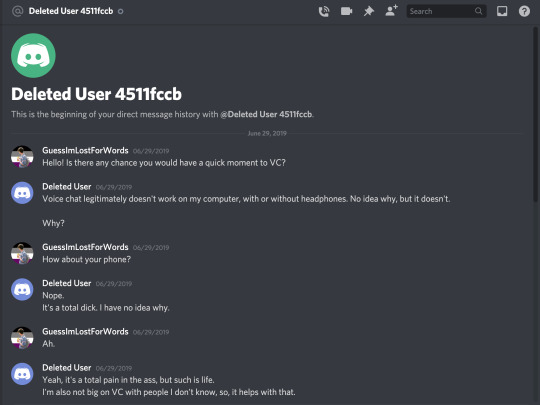Click GuessImLostForWords username on VC message
540x405 pixels.
[85, 150]
